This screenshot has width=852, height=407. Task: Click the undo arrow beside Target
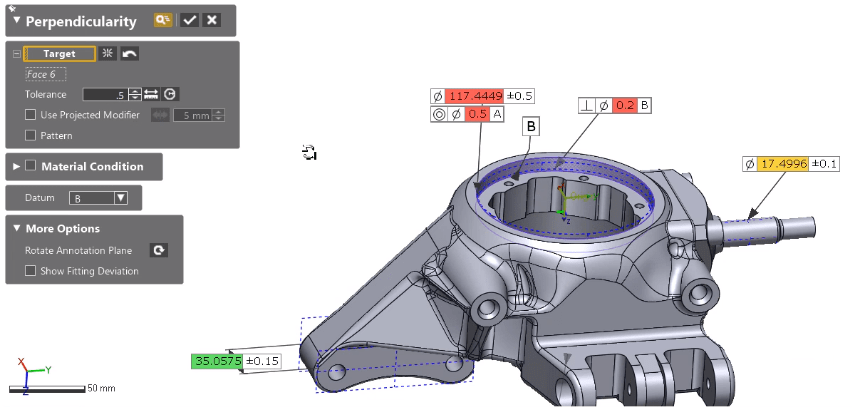tap(129, 54)
